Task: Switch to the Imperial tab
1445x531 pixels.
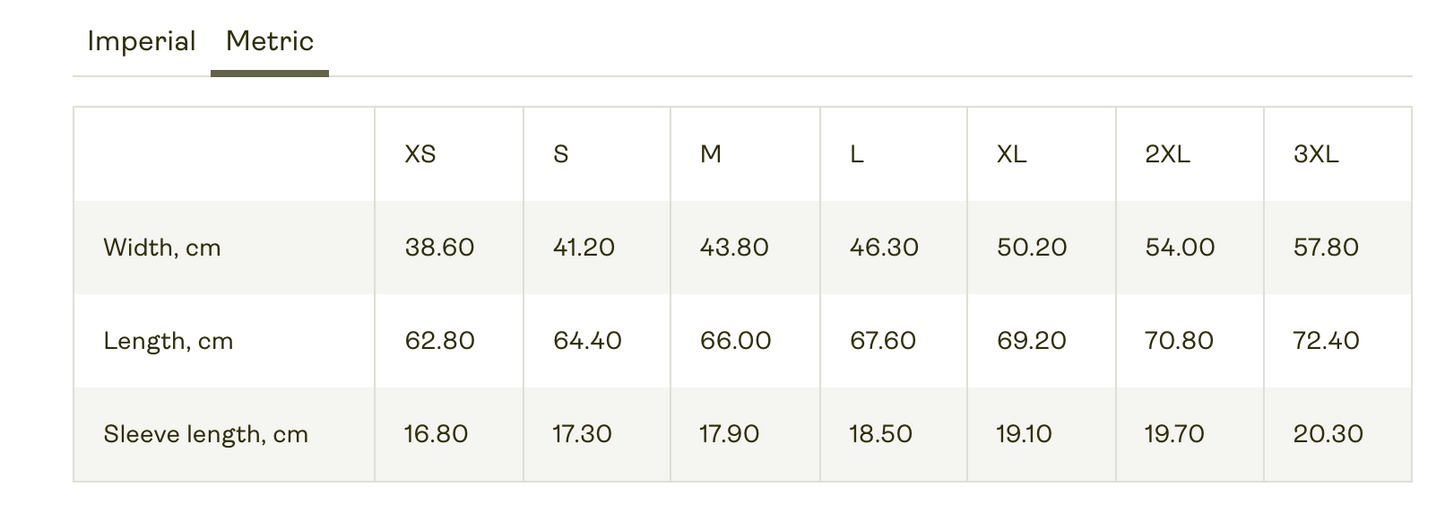Action: 141,42
